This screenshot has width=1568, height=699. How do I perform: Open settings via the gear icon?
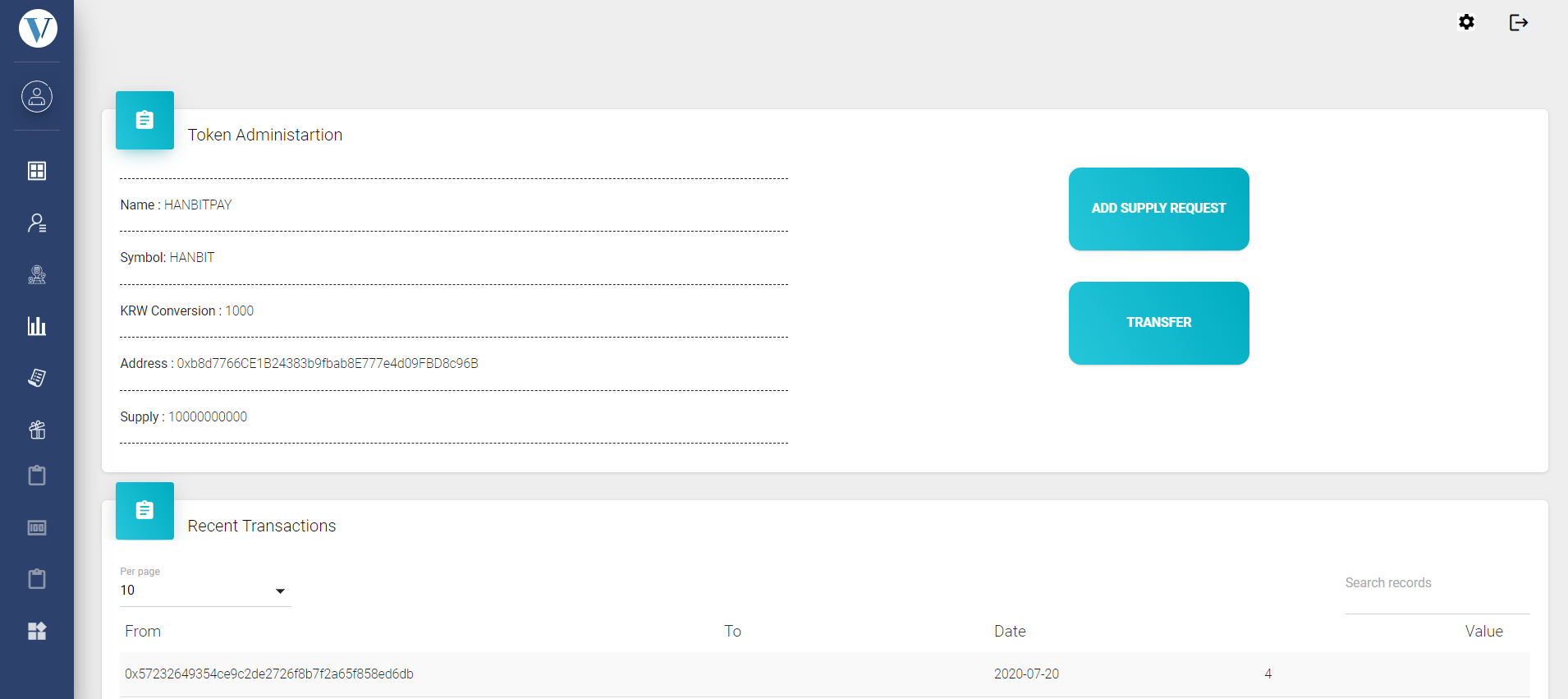click(x=1466, y=22)
